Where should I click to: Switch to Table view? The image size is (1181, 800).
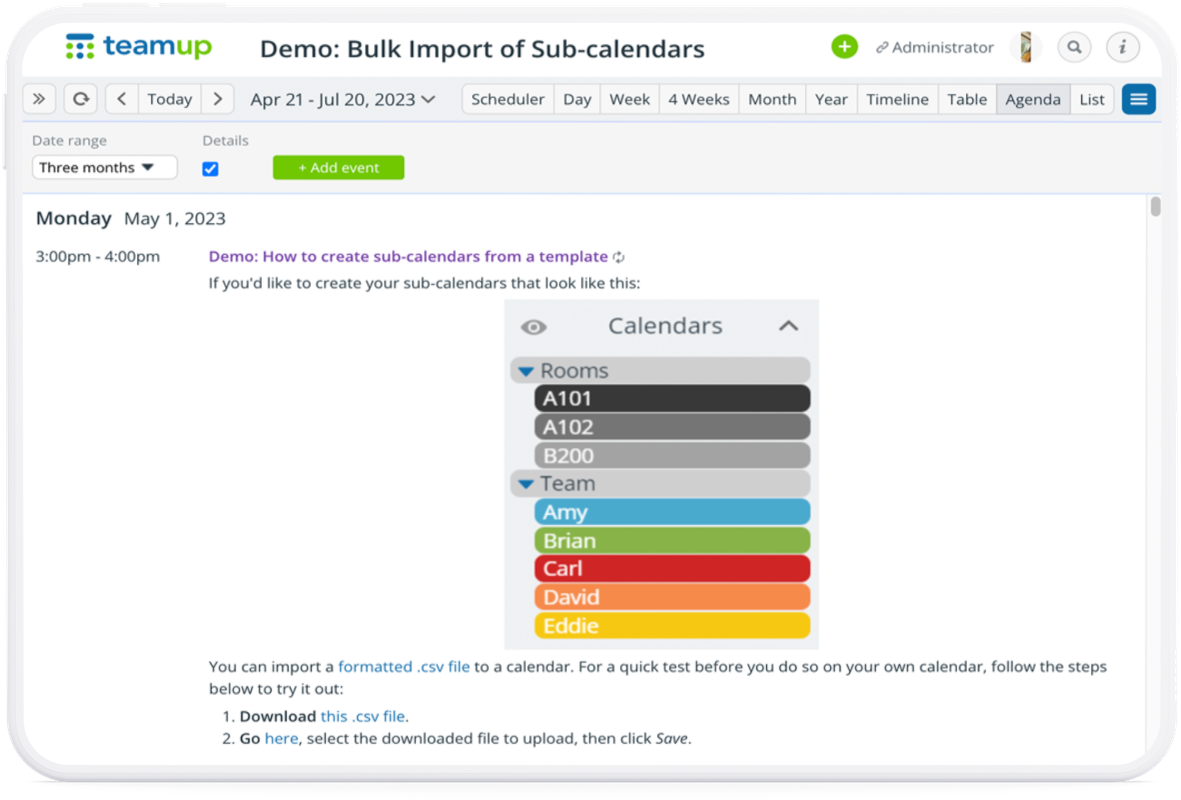(967, 99)
